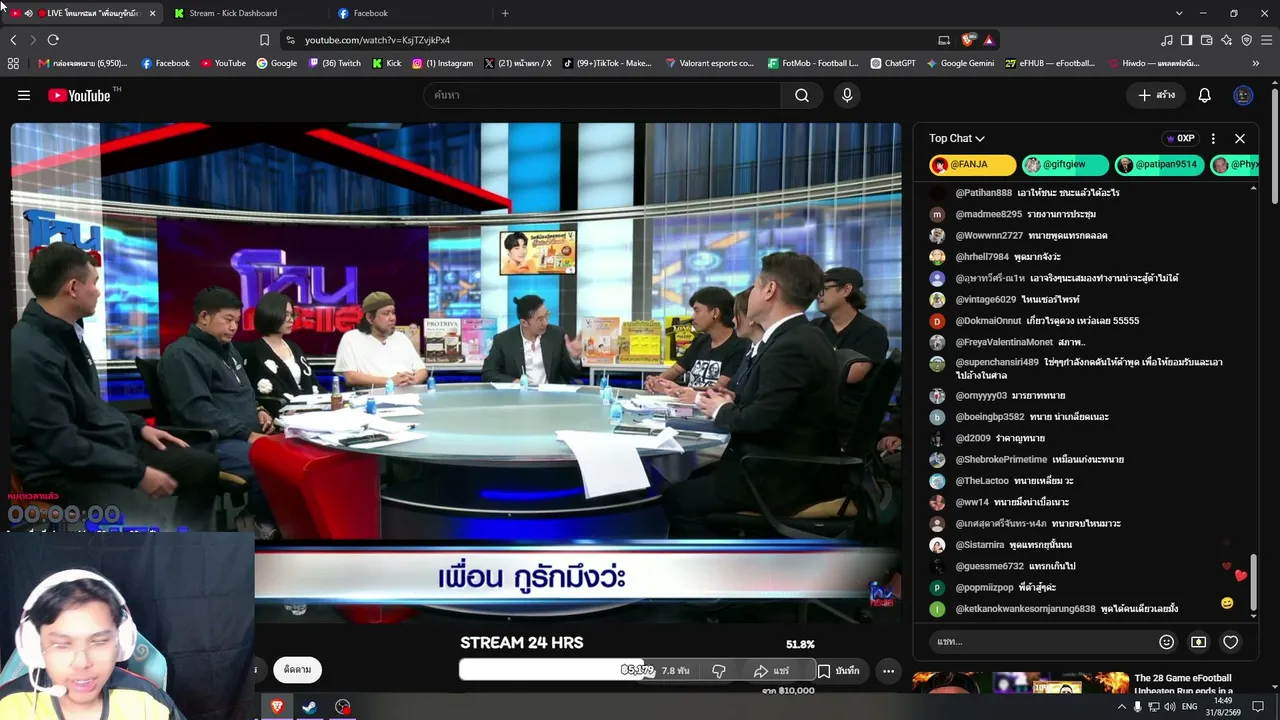Click the YouTube search magnifier button
The height and width of the screenshot is (720, 1280).
coord(802,95)
